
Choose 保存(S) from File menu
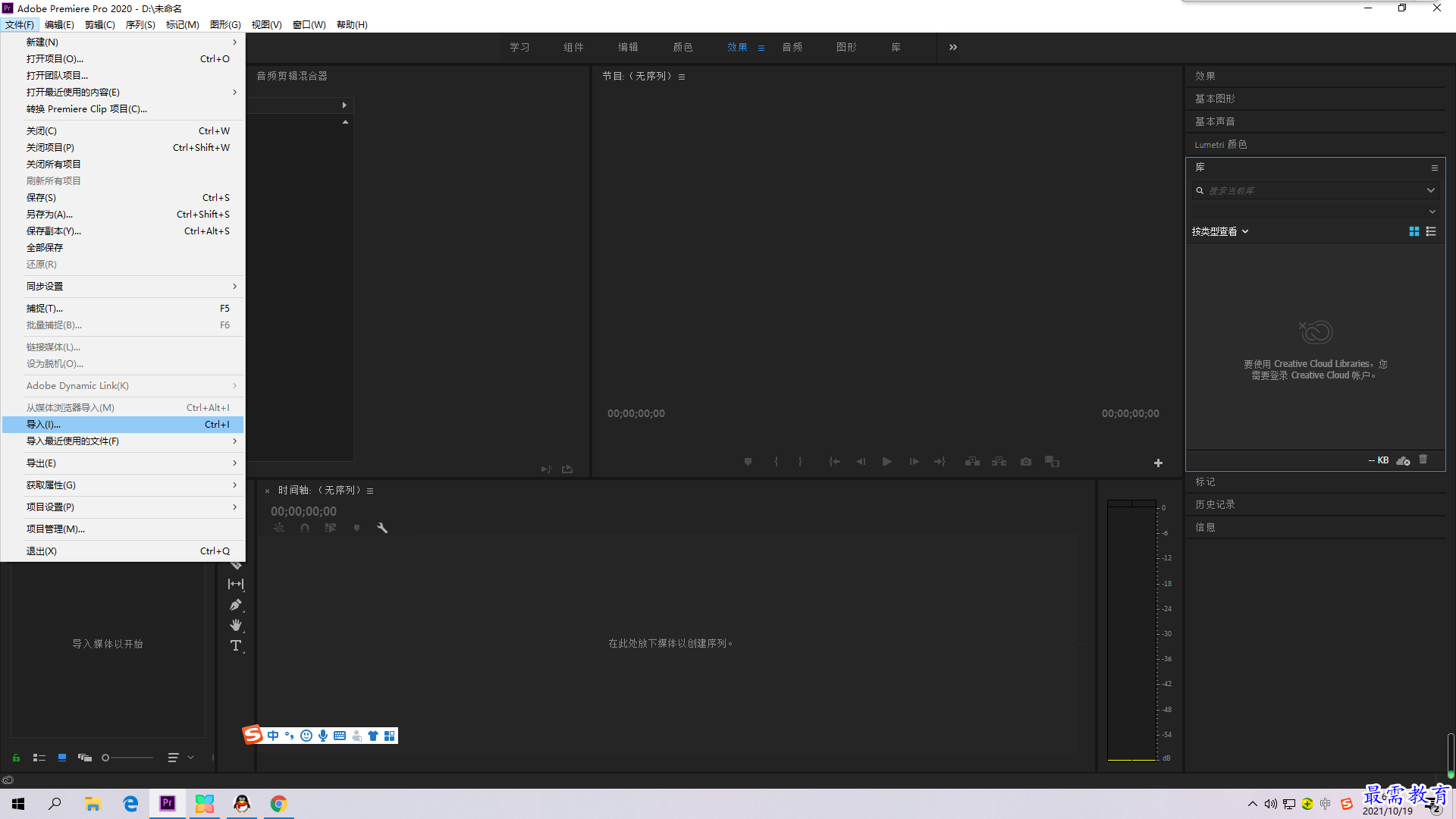pos(123,197)
